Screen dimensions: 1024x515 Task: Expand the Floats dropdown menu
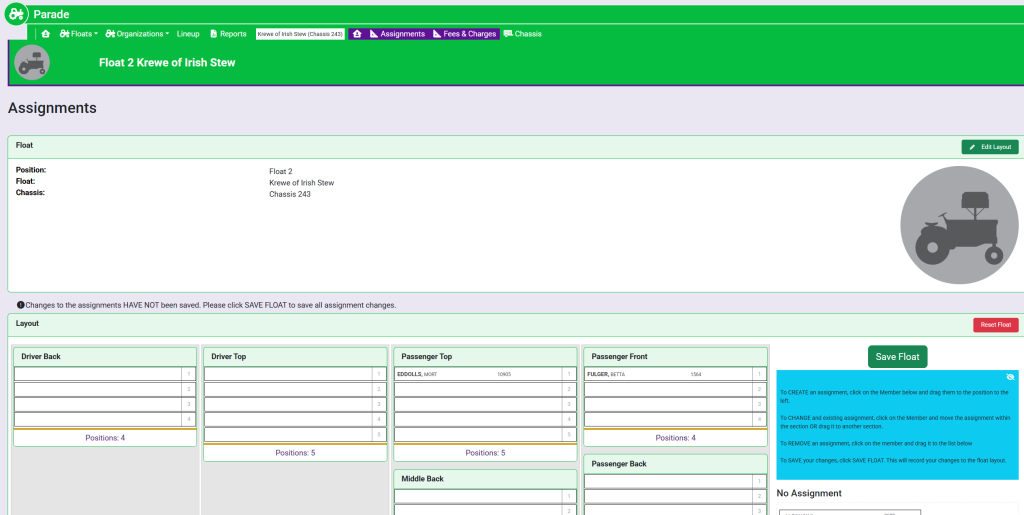78,34
